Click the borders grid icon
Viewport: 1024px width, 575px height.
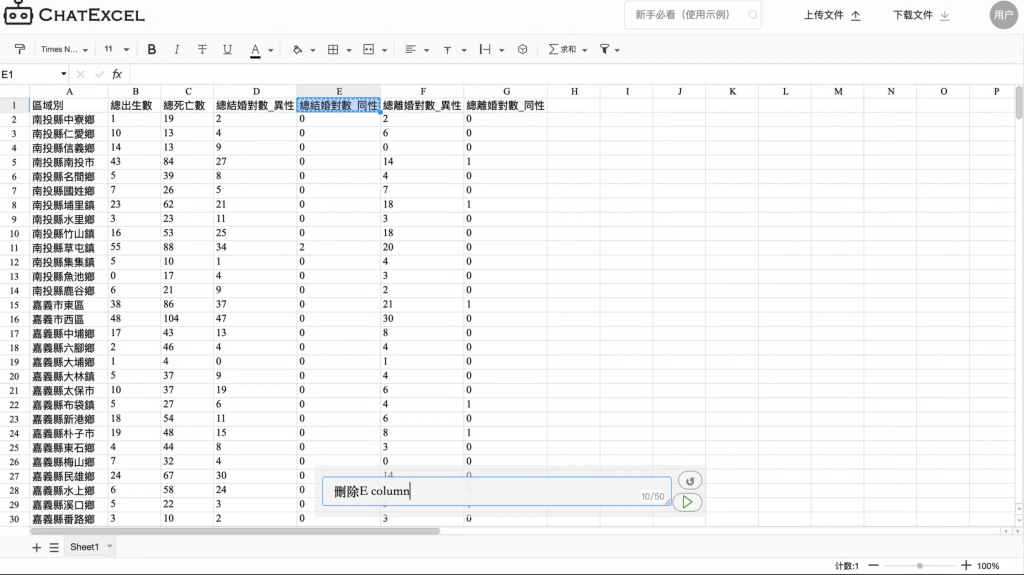coord(333,49)
